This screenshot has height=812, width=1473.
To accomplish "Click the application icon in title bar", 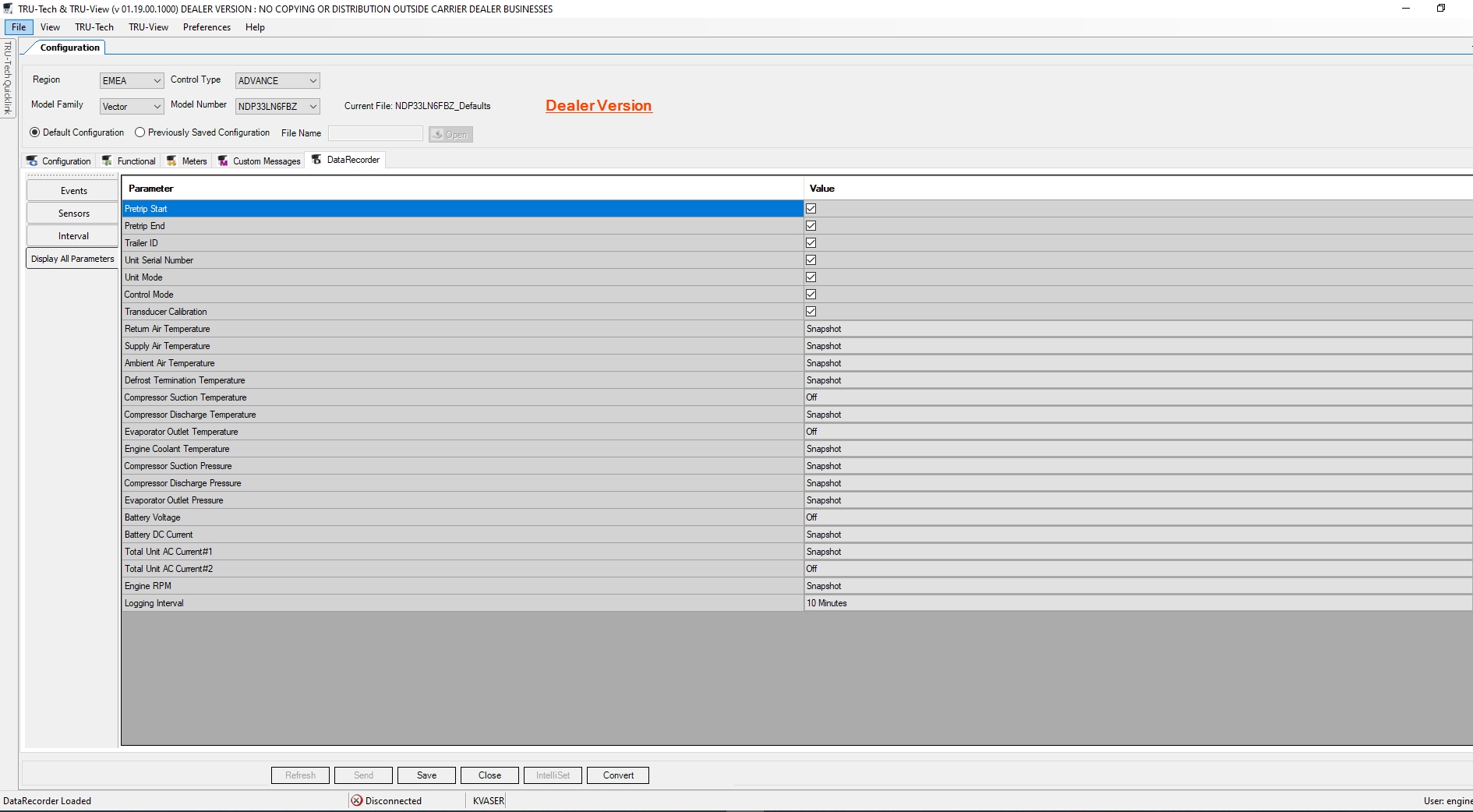I will (7, 9).
